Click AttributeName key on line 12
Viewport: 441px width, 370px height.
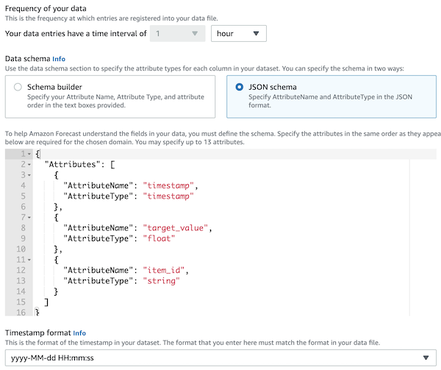(98, 270)
